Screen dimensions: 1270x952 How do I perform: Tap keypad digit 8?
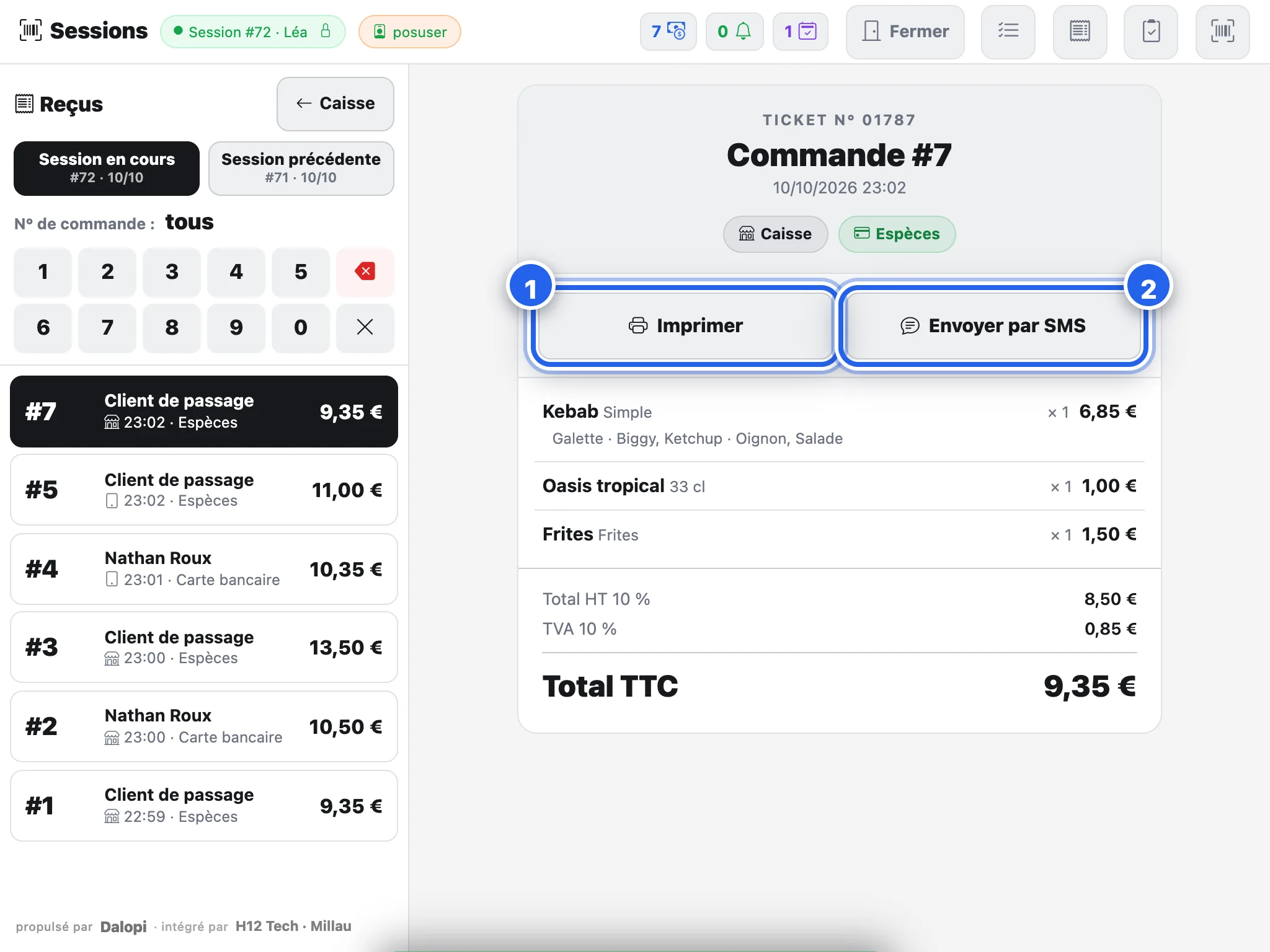pos(172,327)
